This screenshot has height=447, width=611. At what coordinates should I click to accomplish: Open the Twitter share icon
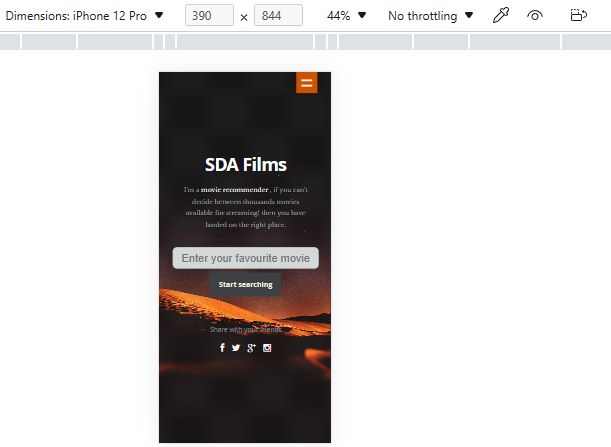point(236,348)
